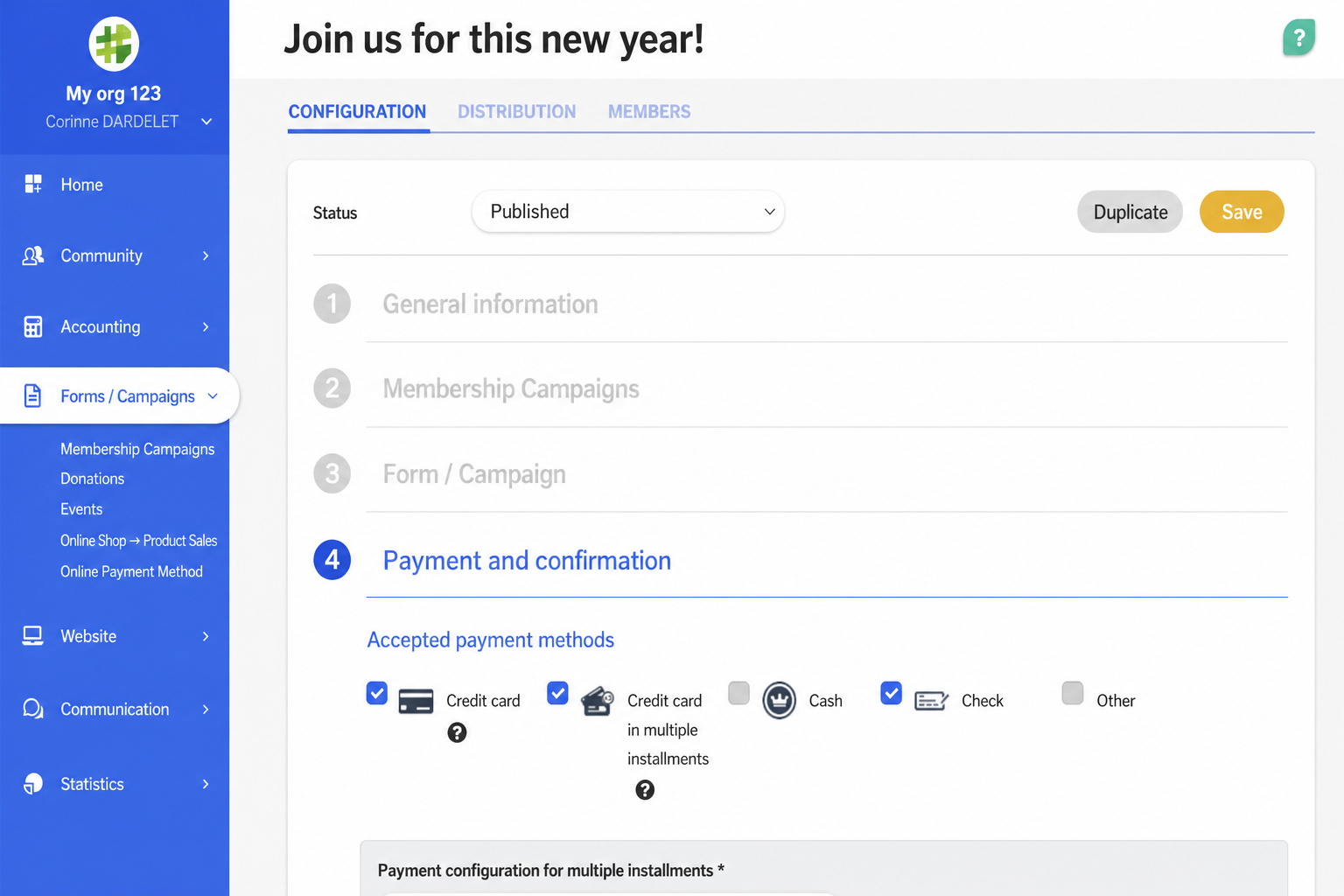This screenshot has width=1344, height=896.
Task: Open help icon under multiple installments
Action: tap(645, 790)
